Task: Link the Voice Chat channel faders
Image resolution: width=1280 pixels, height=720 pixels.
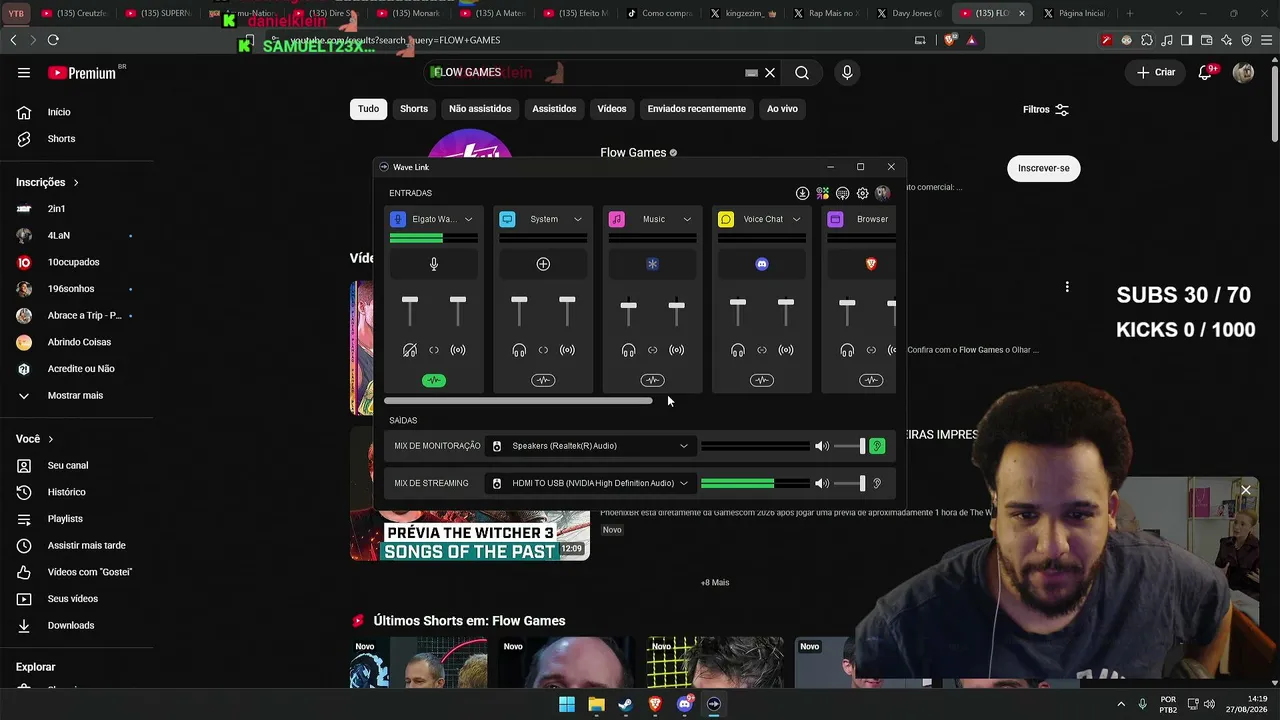Action: pyautogui.click(x=762, y=350)
